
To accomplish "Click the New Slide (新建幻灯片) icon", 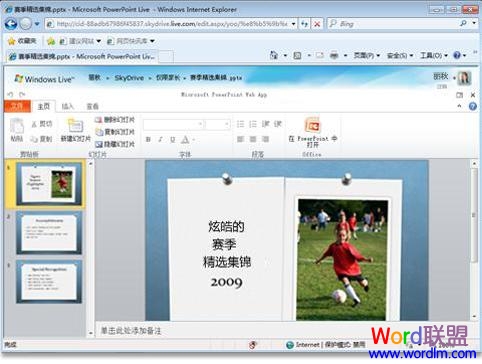I will coord(75,126).
